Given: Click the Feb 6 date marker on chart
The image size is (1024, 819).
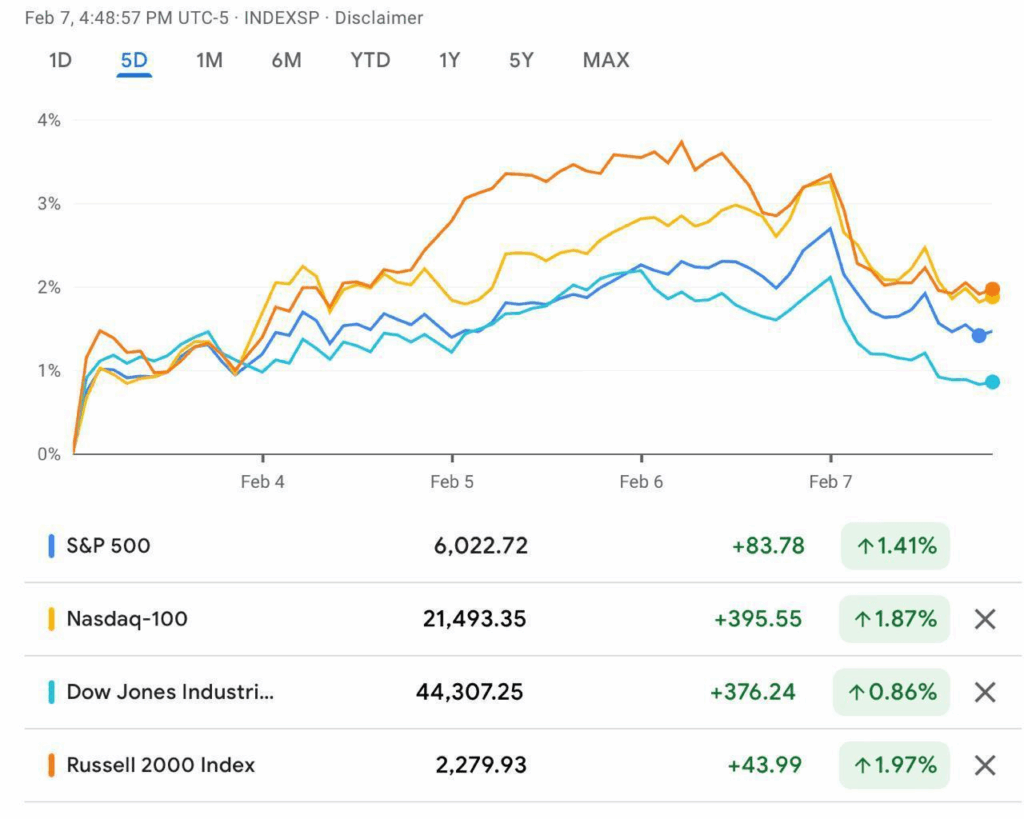Looking at the screenshot, I should point(641,482).
